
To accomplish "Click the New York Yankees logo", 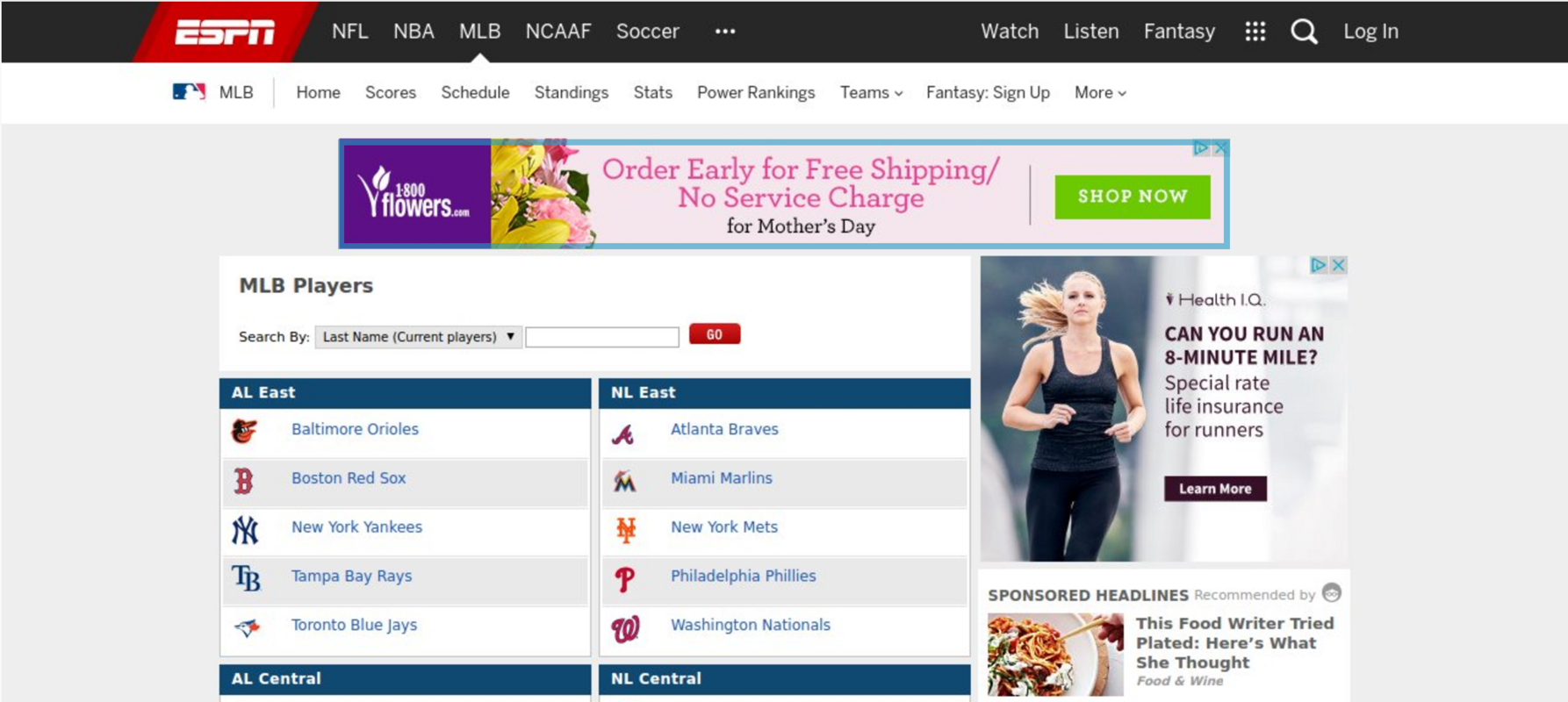I will (x=245, y=529).
